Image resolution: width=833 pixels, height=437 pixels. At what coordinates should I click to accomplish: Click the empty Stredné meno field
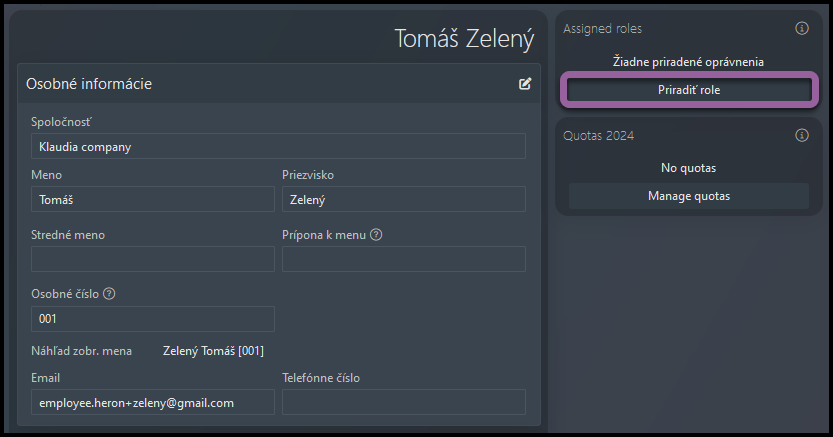click(x=153, y=259)
